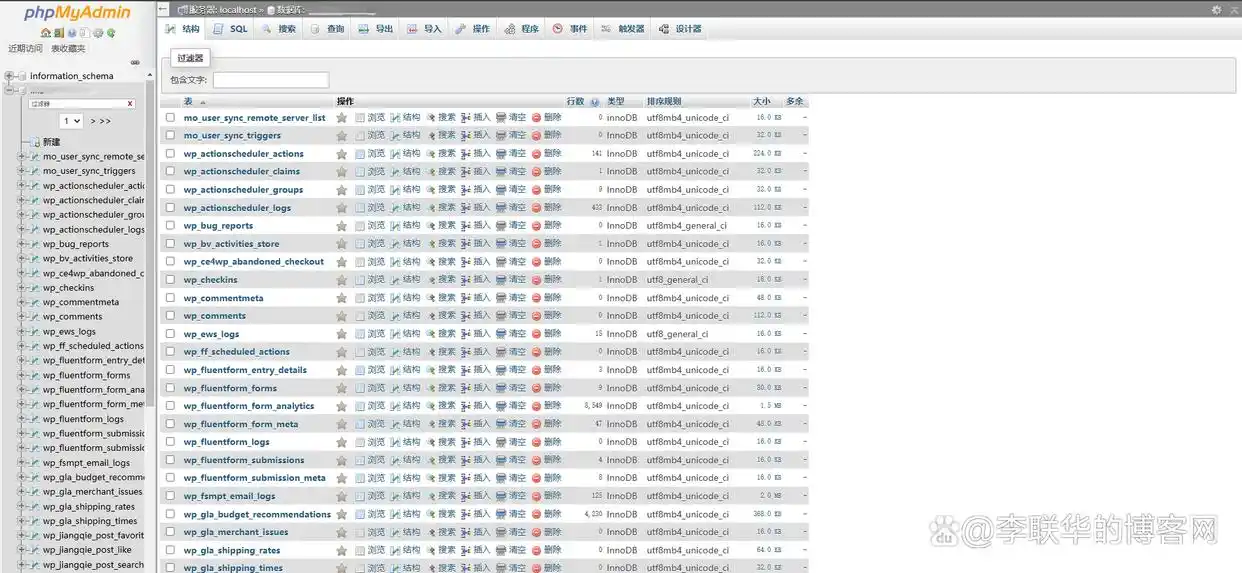Viewport: 1242px width, 573px height.
Task: Expand the information_schema database node
Action: 9,76
